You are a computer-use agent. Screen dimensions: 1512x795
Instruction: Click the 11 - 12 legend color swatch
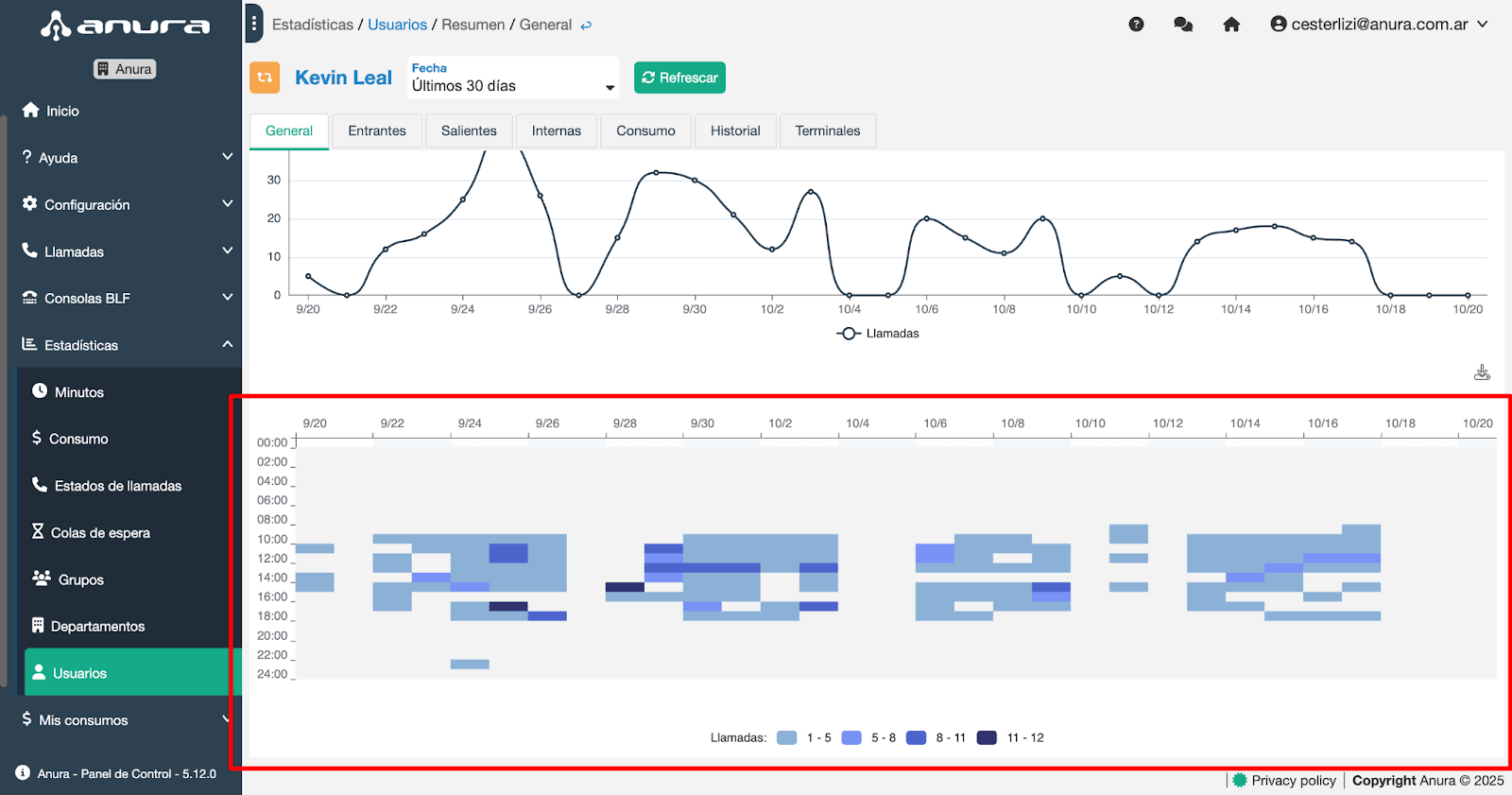click(987, 738)
